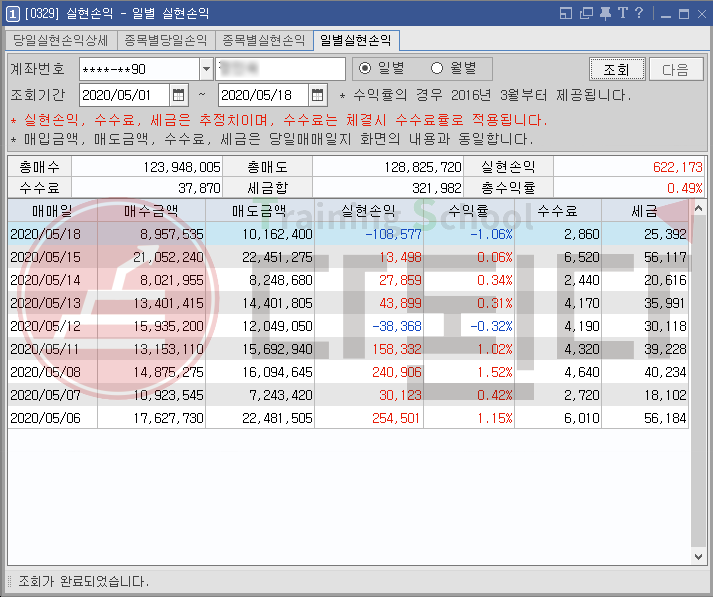Click the 매매일 column header
713x597 pixels.
coord(52,211)
